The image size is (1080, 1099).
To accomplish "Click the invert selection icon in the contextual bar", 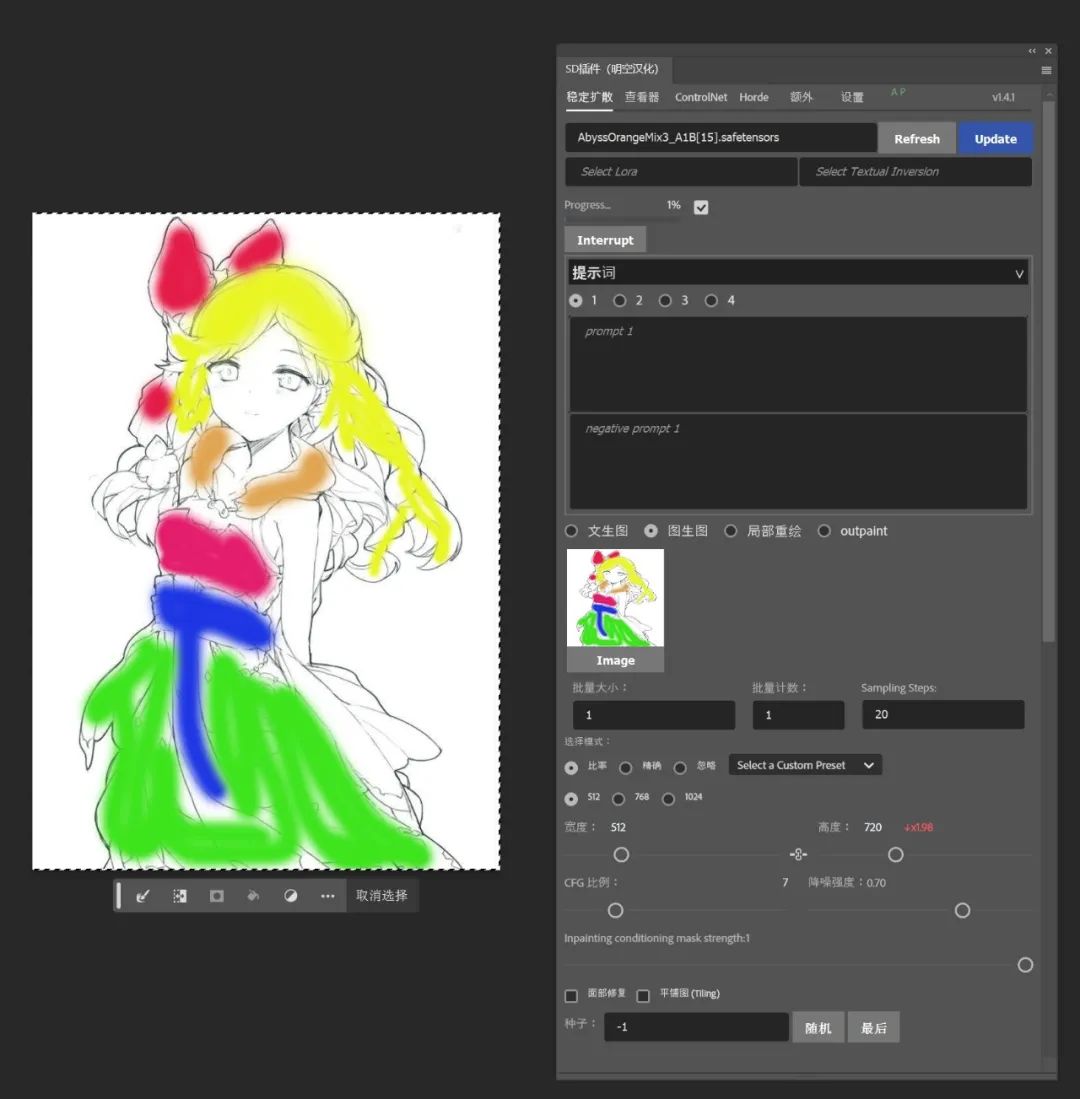I will [180, 896].
